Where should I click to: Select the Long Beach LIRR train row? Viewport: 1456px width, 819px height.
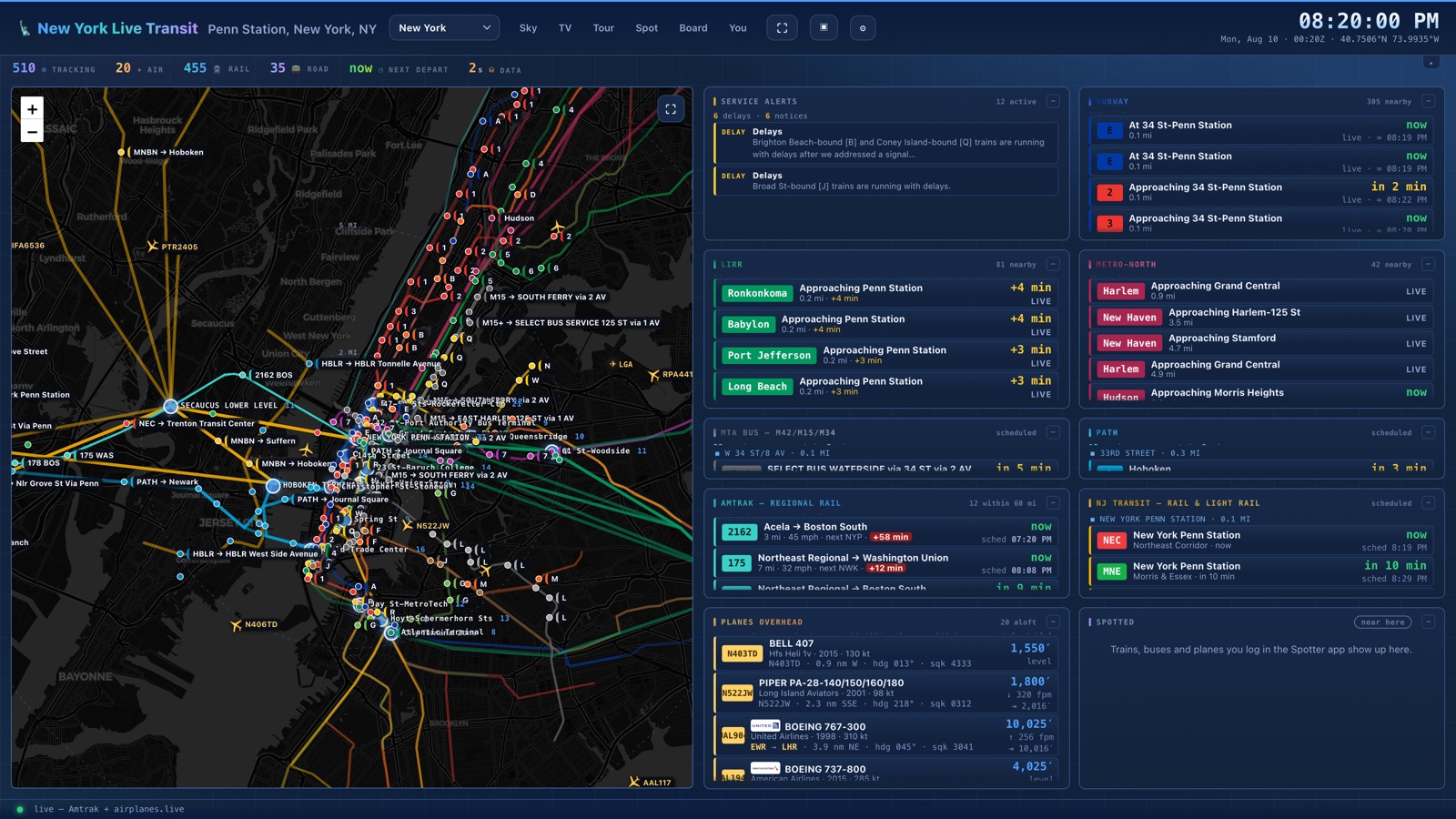click(x=886, y=387)
